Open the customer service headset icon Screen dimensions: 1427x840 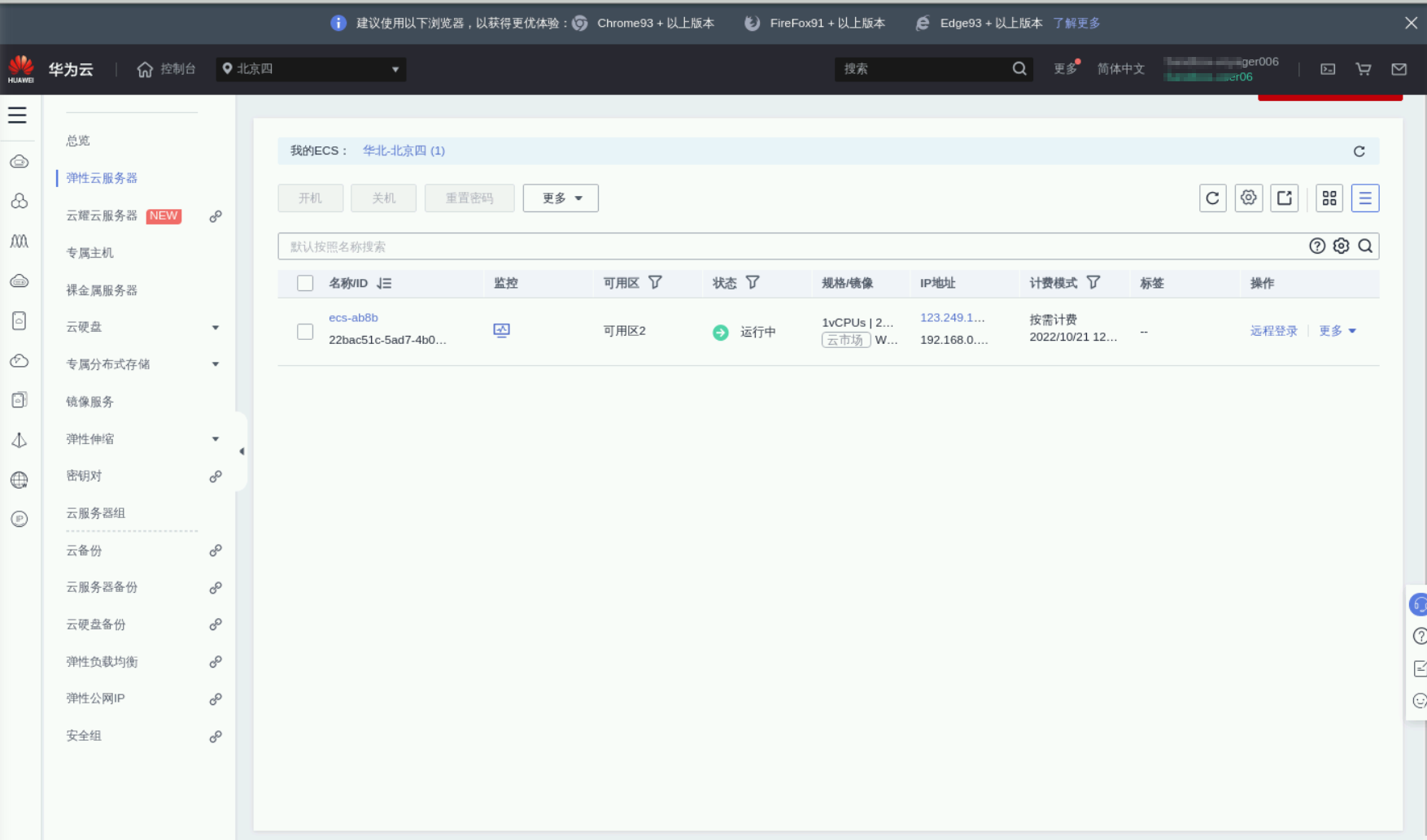(x=1418, y=605)
